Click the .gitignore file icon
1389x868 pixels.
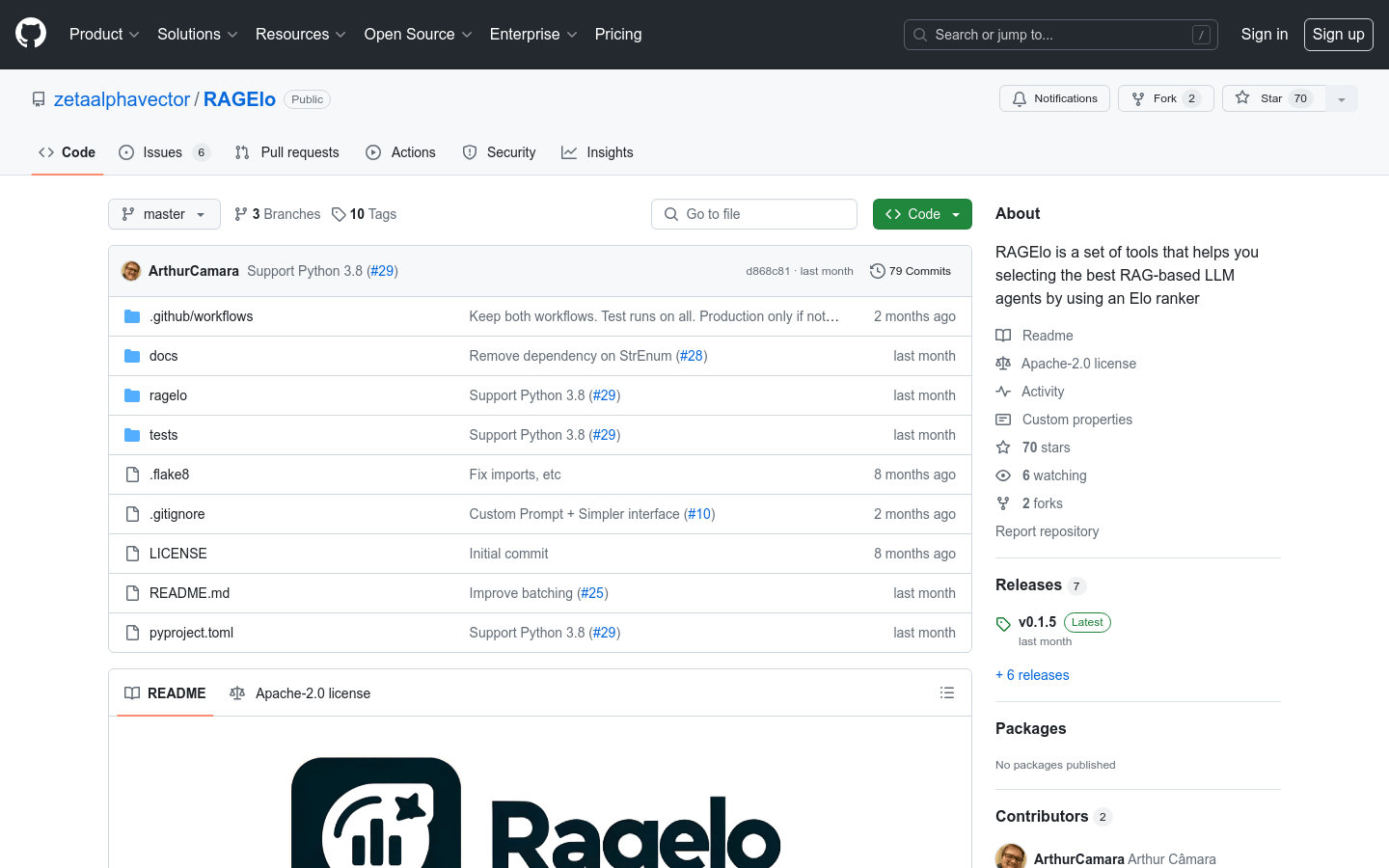(x=132, y=514)
